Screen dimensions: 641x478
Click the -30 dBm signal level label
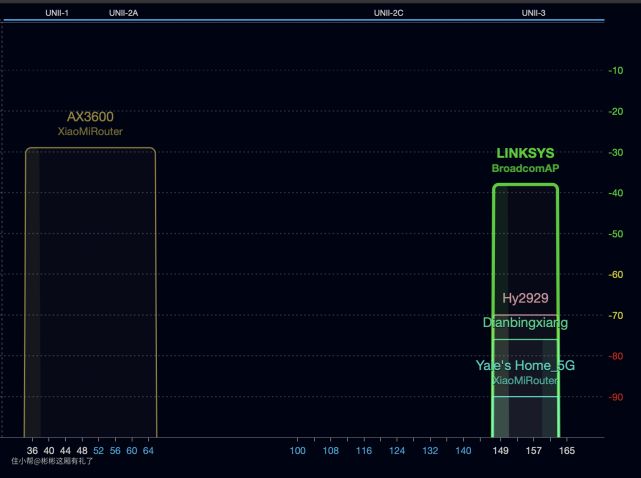point(616,152)
